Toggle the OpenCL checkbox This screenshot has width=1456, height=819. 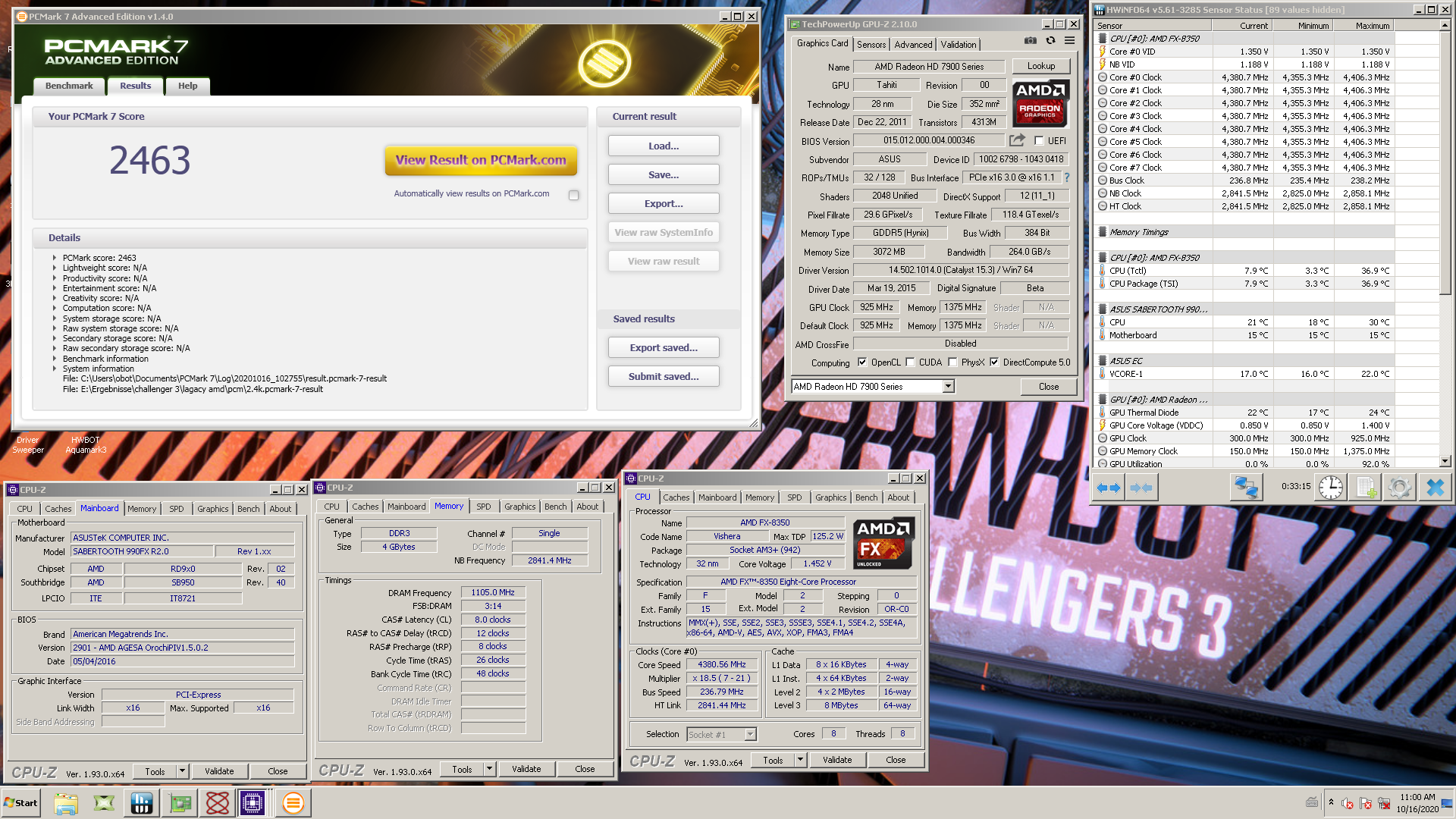[x=861, y=362]
